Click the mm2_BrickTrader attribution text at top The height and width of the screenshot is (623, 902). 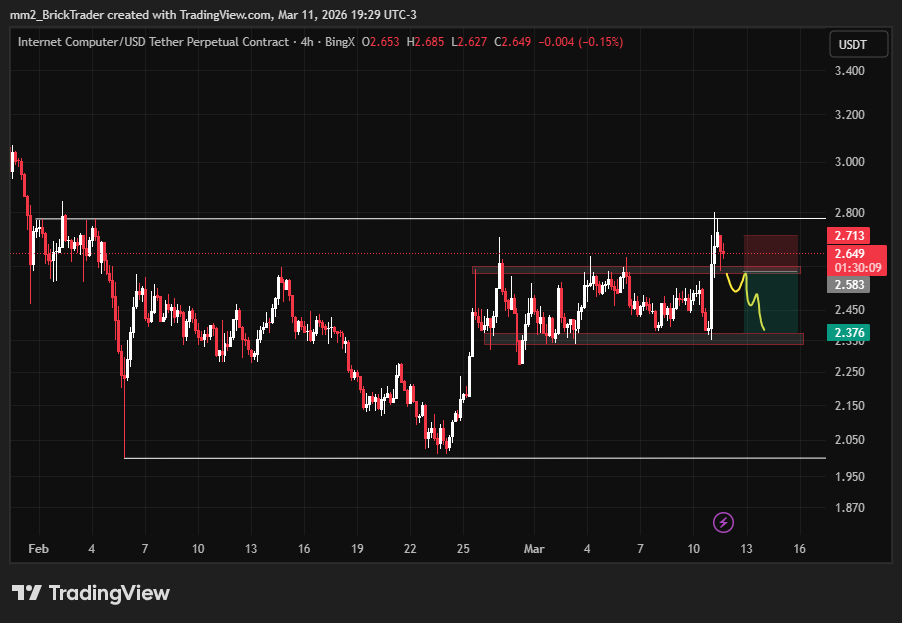pos(213,15)
